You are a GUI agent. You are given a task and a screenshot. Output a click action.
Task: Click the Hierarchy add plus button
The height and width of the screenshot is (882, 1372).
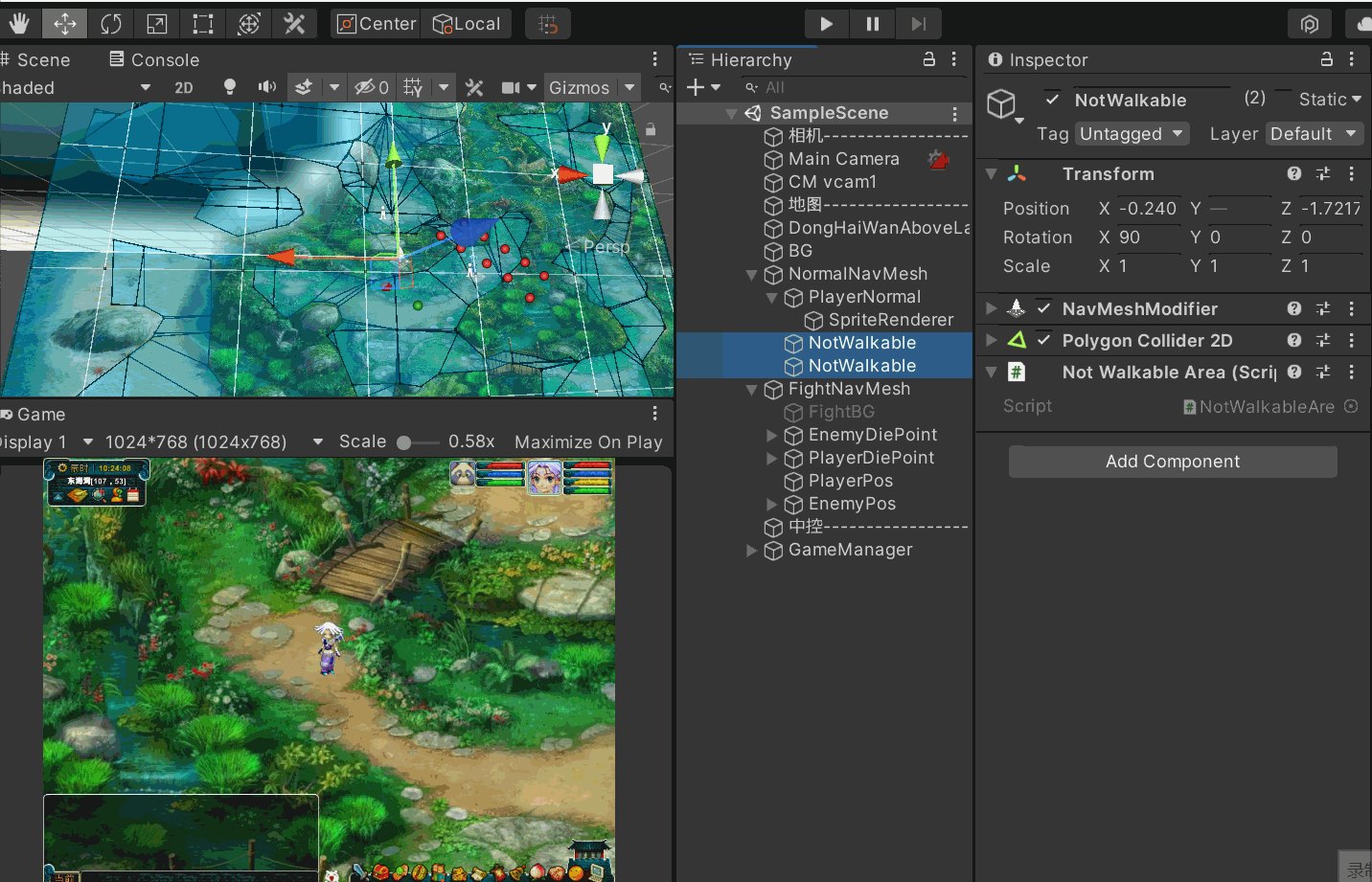[x=696, y=87]
